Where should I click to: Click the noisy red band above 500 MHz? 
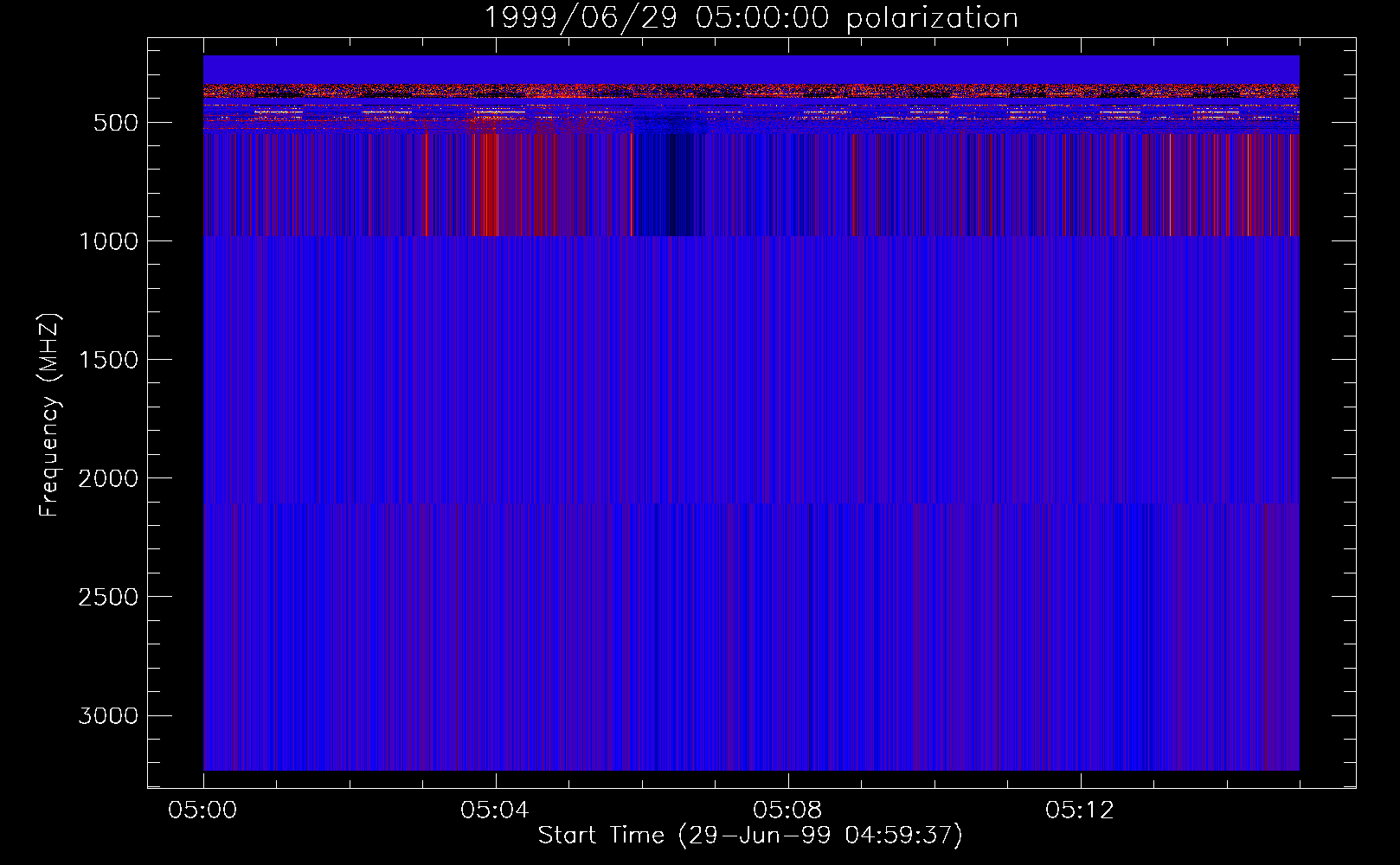(x=751, y=91)
